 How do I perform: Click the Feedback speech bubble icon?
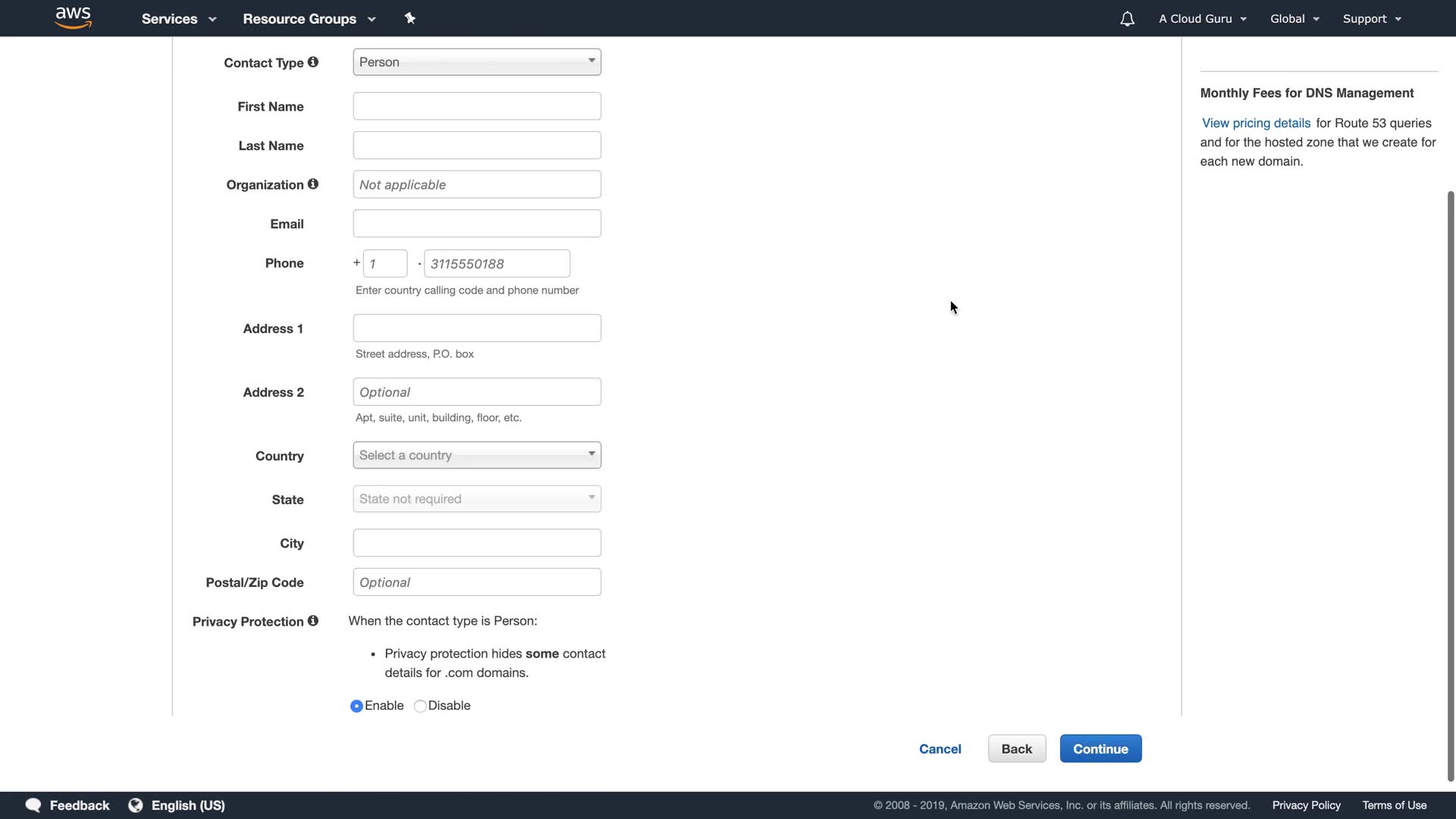coord(33,805)
